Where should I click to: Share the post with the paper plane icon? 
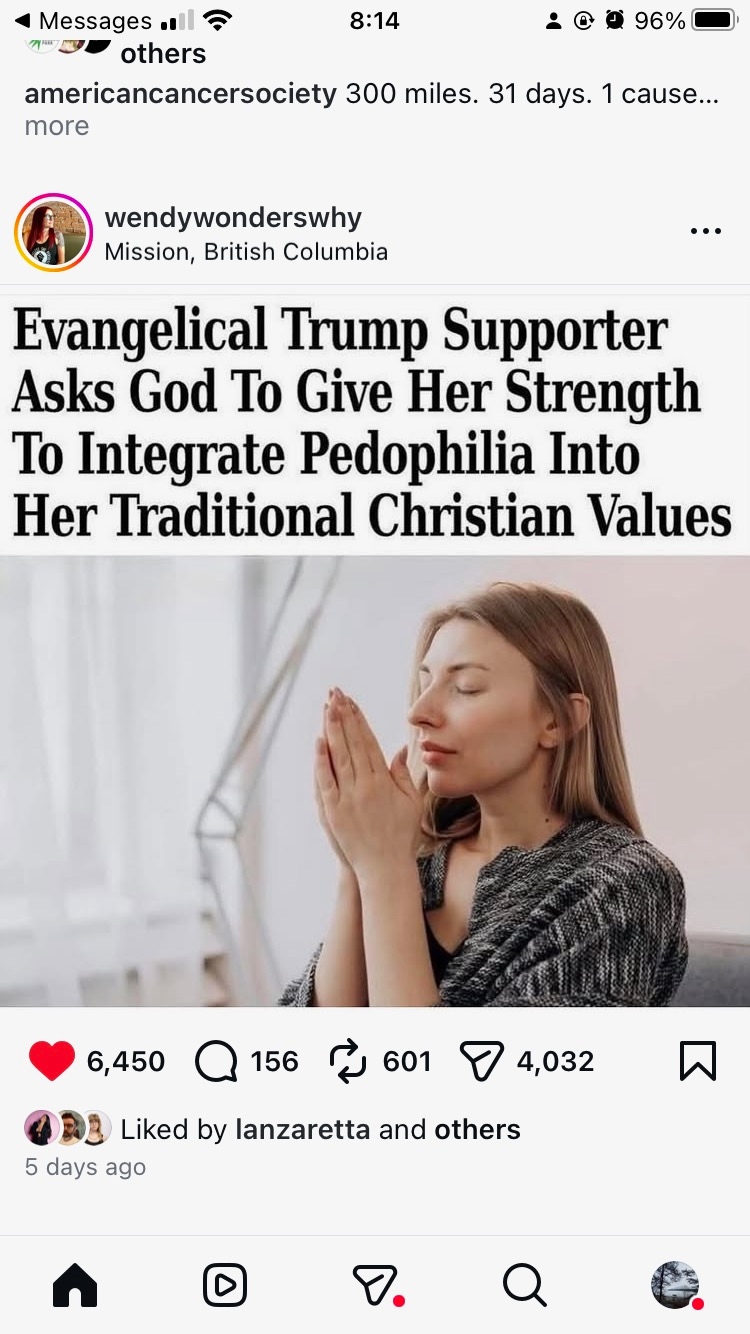pos(480,1061)
